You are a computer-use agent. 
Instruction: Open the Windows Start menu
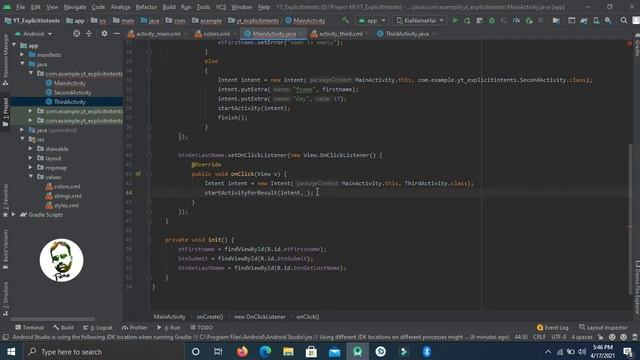[11, 351]
